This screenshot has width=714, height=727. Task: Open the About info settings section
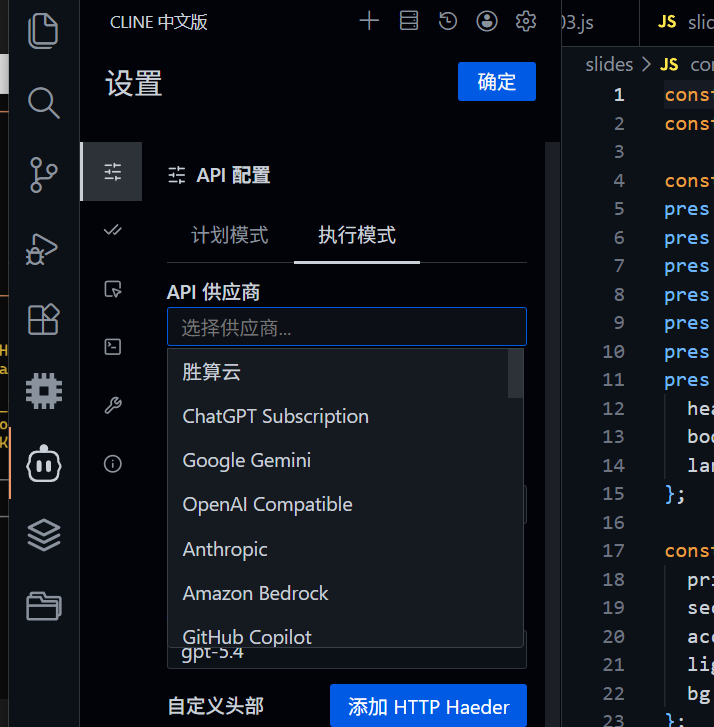(x=112, y=464)
